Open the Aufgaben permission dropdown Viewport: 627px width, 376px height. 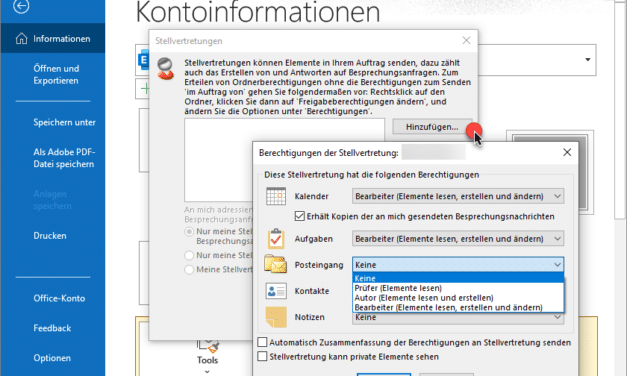458,239
